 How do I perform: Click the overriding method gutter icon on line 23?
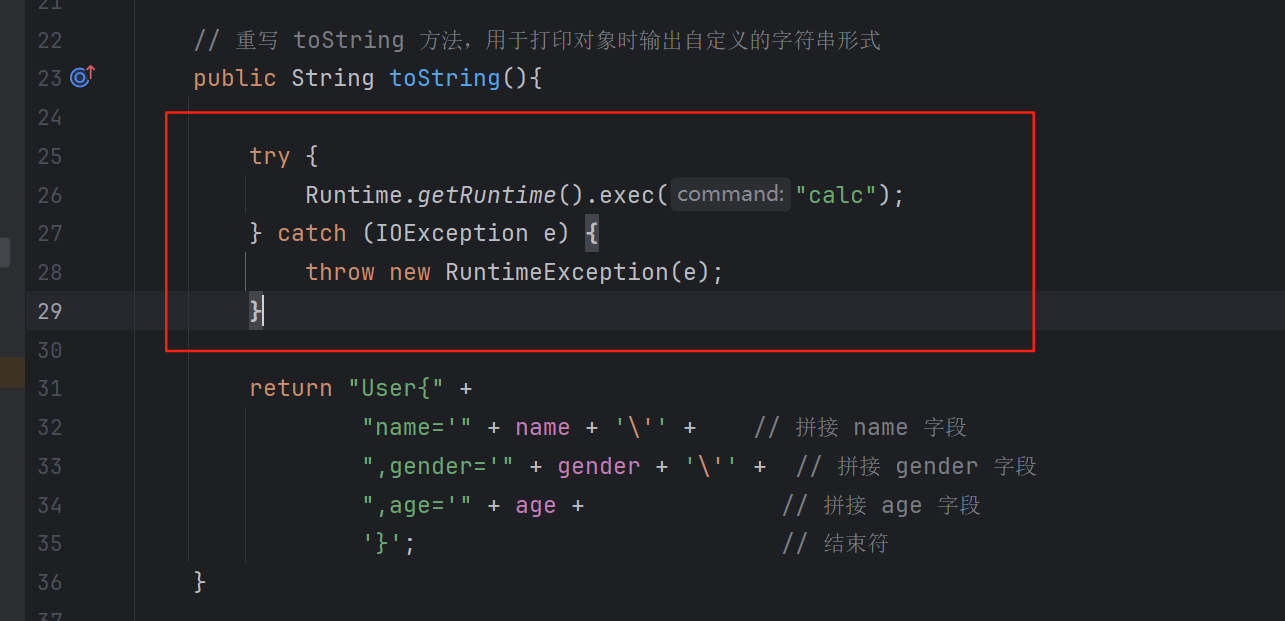point(82,77)
